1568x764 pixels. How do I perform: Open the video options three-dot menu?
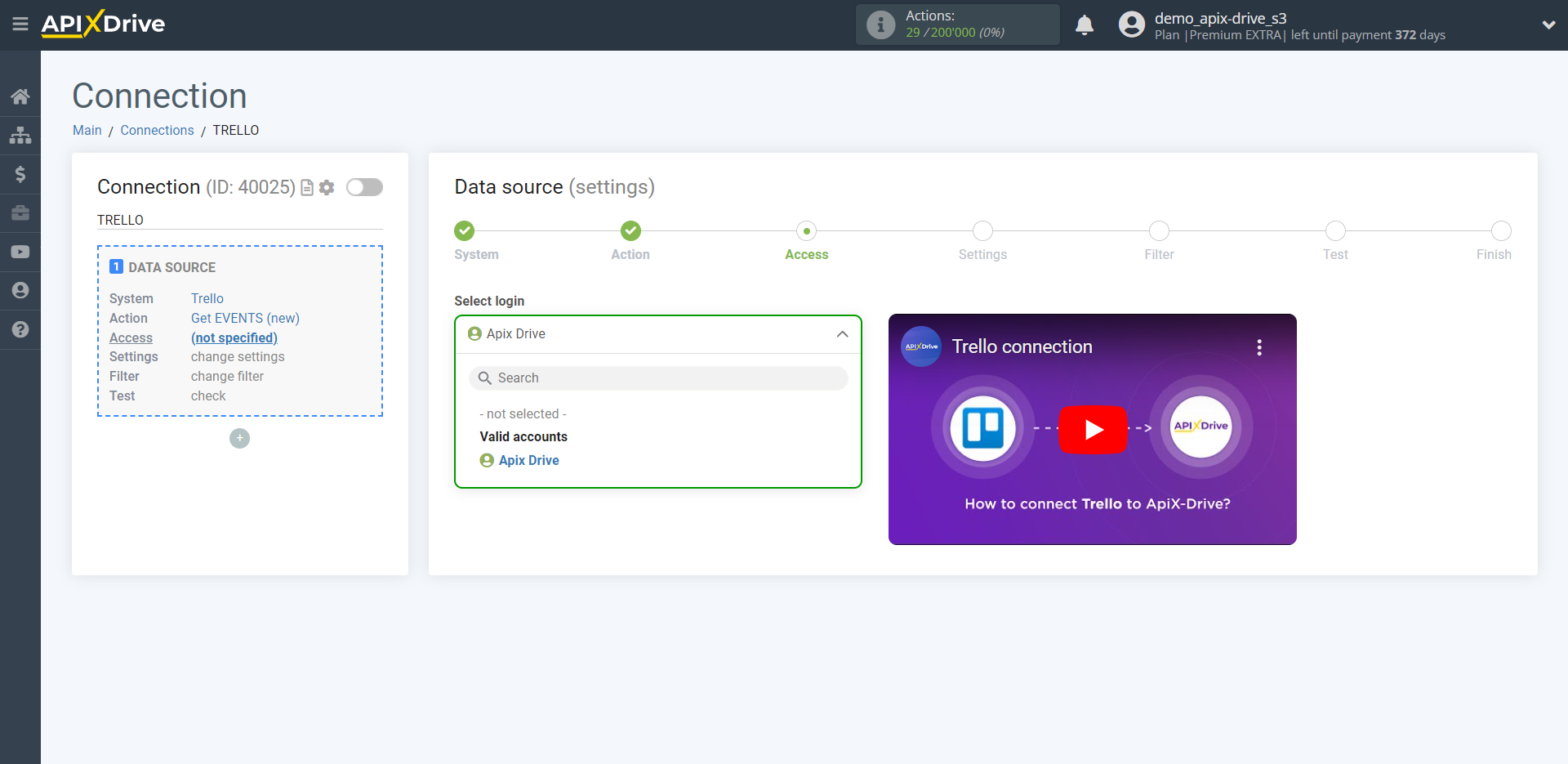(1259, 347)
